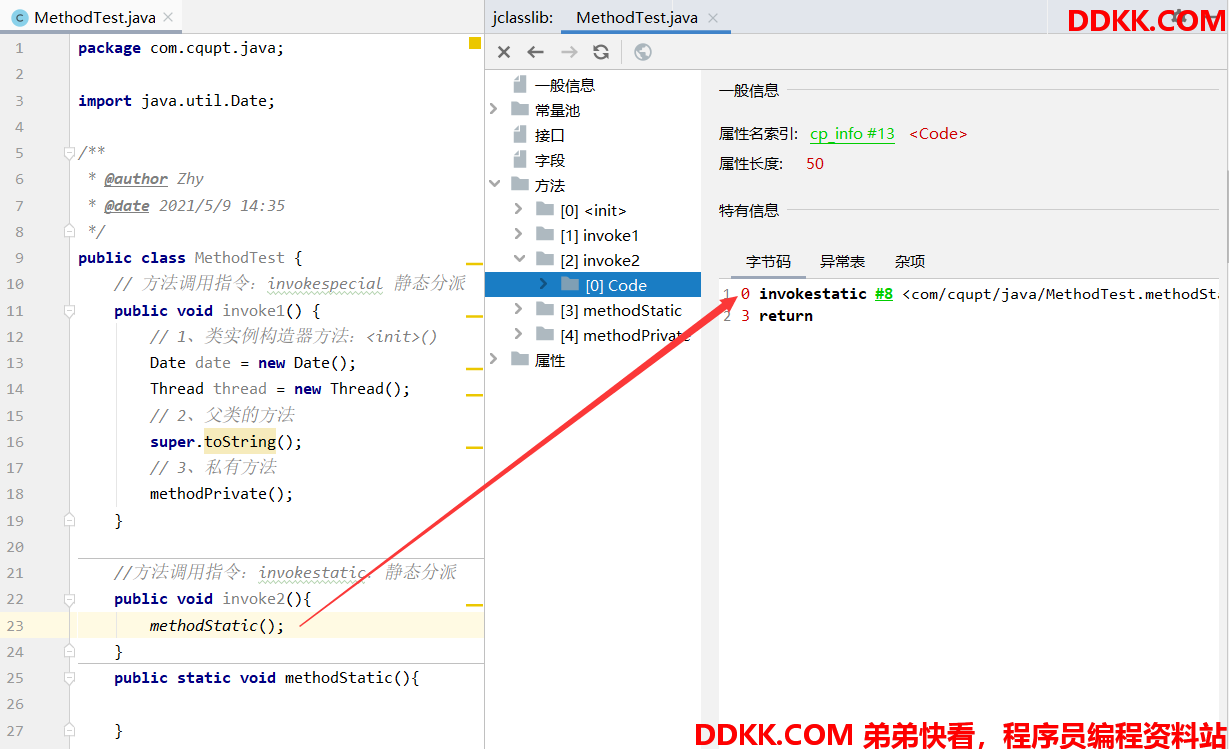This screenshot has height=749, width=1229.
Task: Click line number 23 in the gutter
Action: [x=15, y=625]
